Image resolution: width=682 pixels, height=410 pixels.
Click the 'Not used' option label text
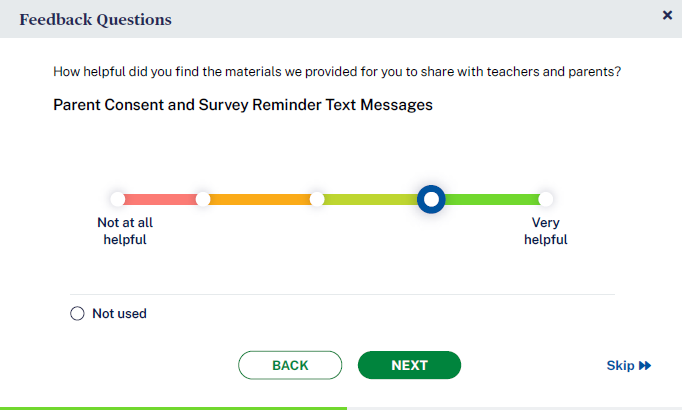click(x=119, y=314)
